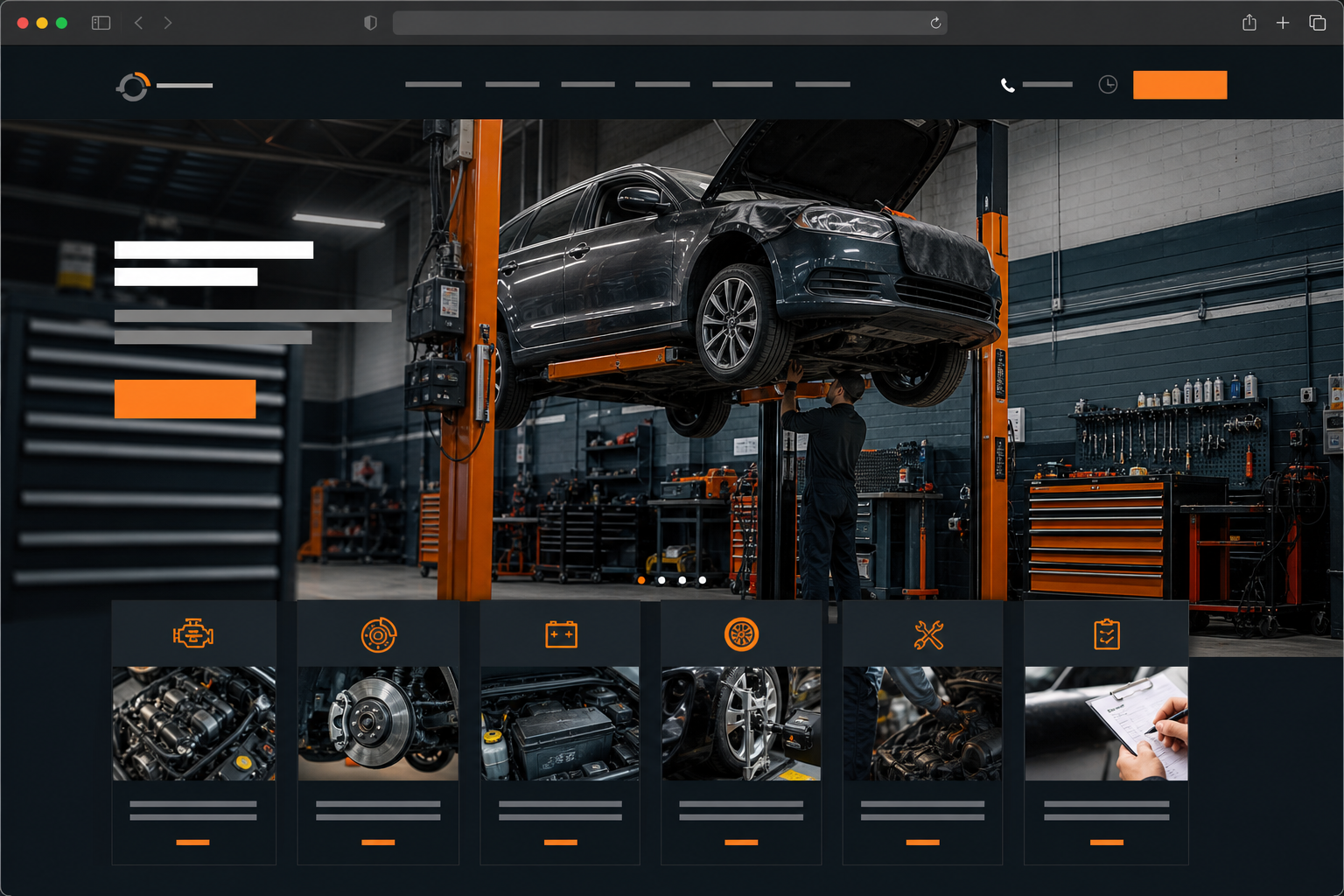Reload the current page
1344x896 pixels.
pyautogui.click(x=935, y=23)
